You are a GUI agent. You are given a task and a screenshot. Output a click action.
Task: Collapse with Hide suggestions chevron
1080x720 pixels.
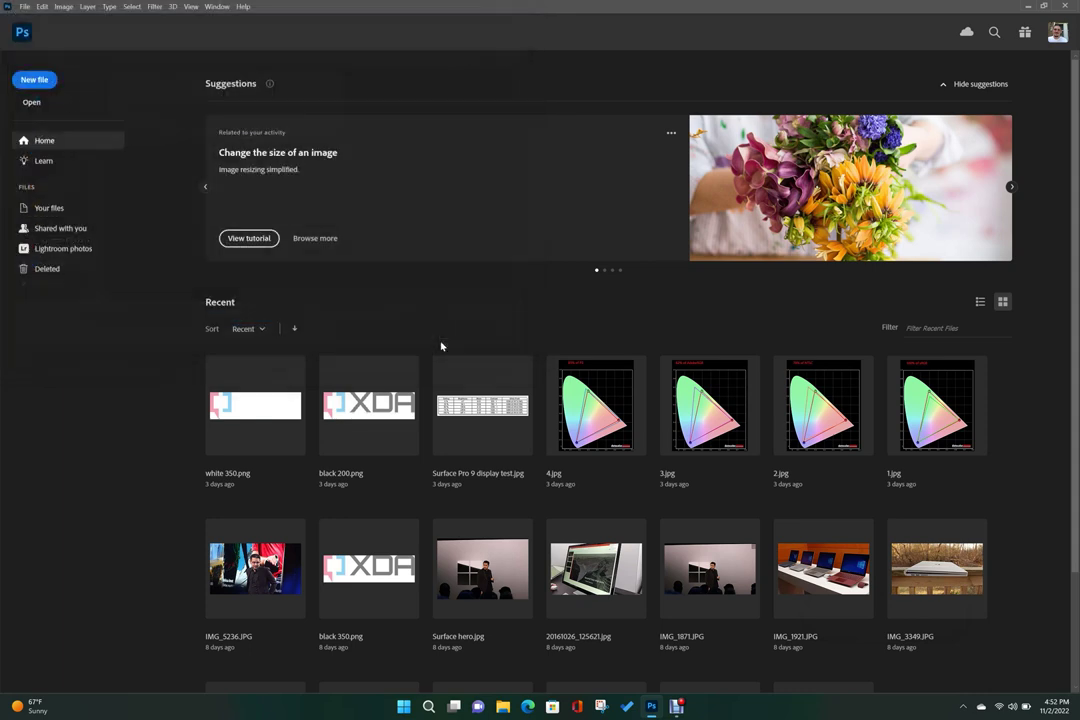[943, 84]
